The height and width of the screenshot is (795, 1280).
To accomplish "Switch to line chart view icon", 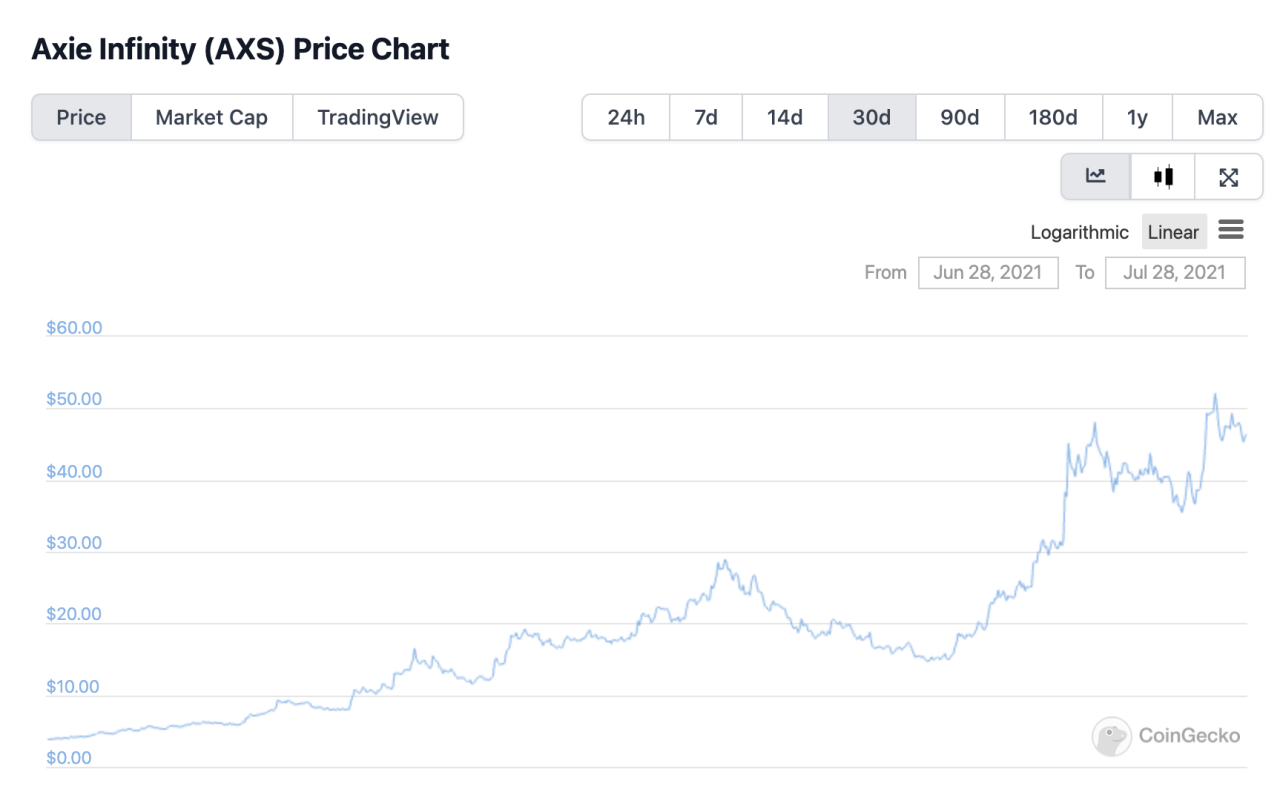I will (1096, 177).
